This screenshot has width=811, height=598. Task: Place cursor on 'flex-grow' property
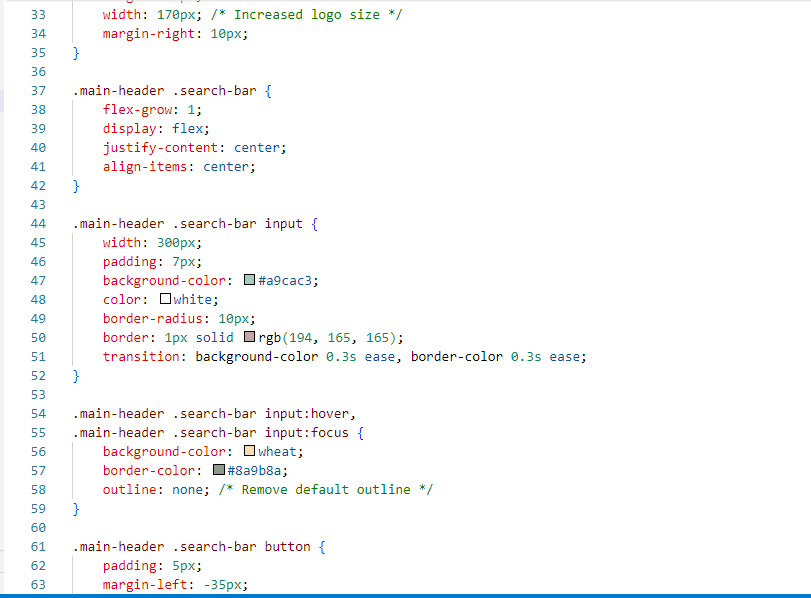point(137,110)
